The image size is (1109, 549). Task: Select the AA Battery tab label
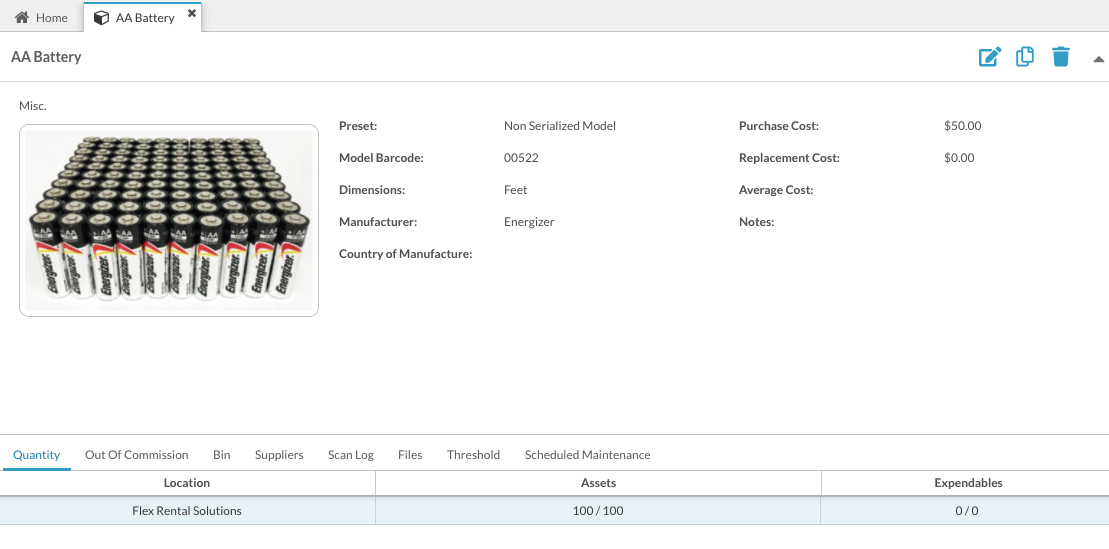click(x=145, y=18)
